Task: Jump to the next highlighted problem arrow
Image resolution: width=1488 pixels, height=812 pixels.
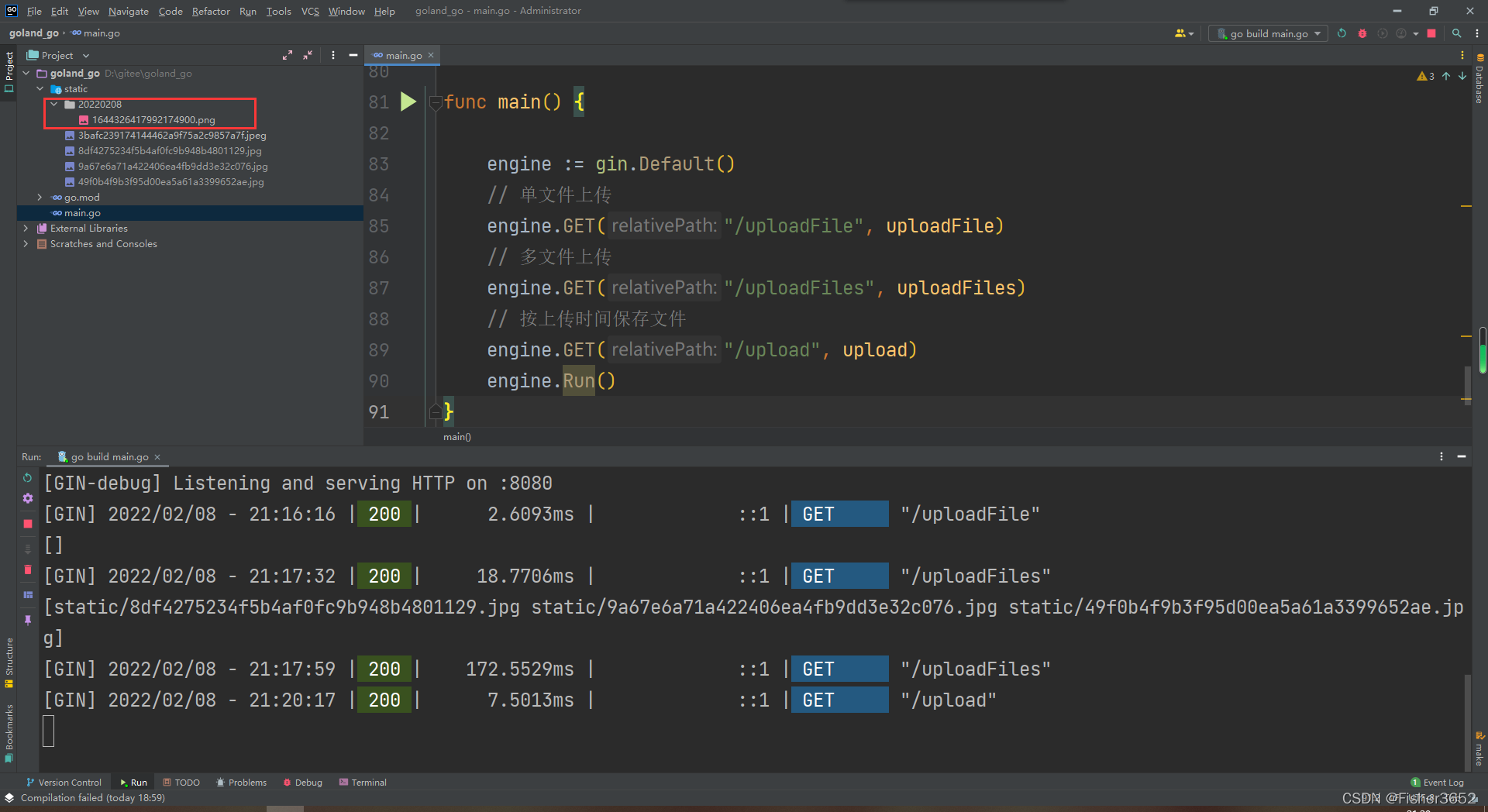Action: [x=1462, y=76]
